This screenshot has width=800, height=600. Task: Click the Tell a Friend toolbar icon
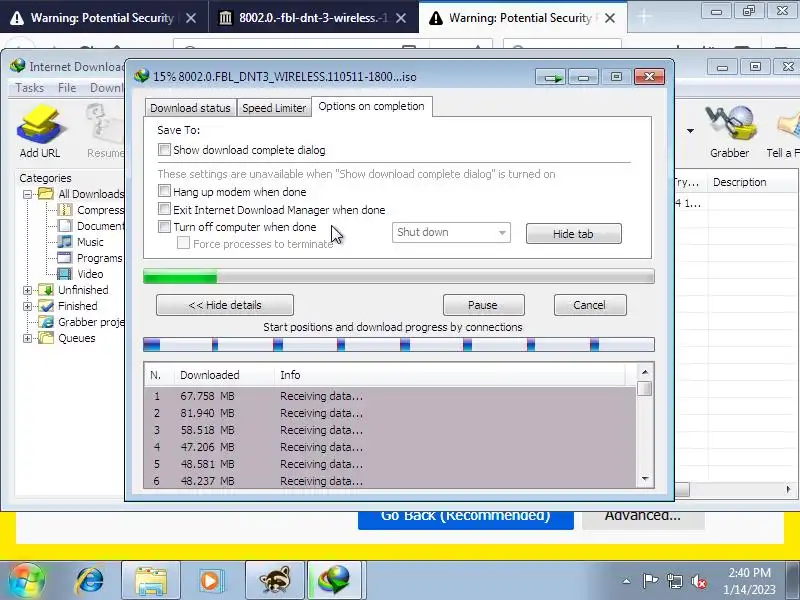pos(784,131)
